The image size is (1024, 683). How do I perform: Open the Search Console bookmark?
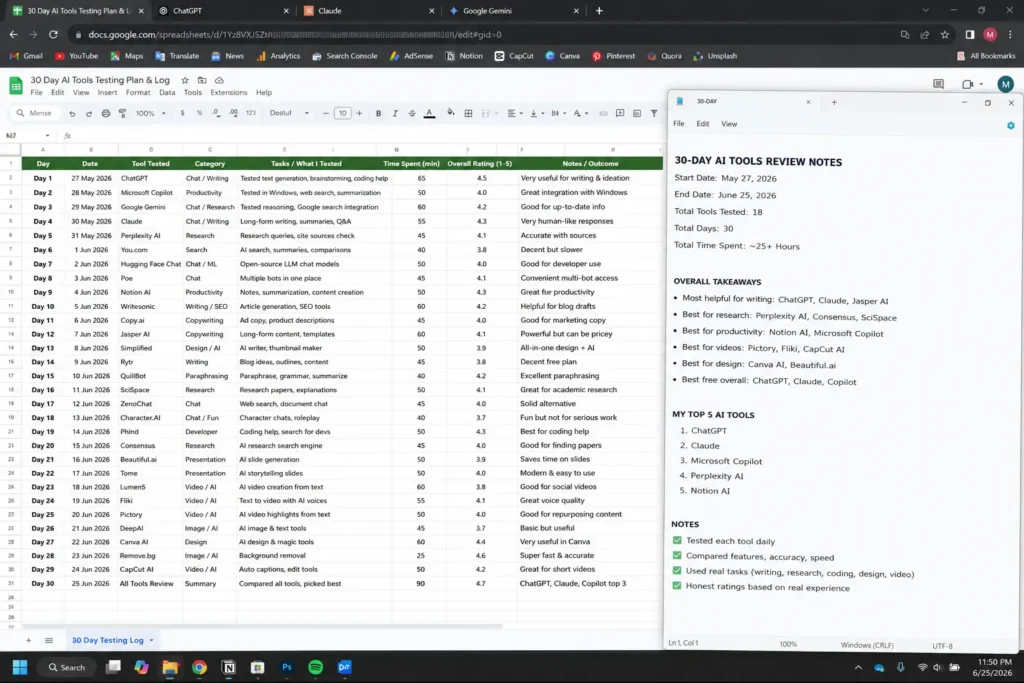345,56
